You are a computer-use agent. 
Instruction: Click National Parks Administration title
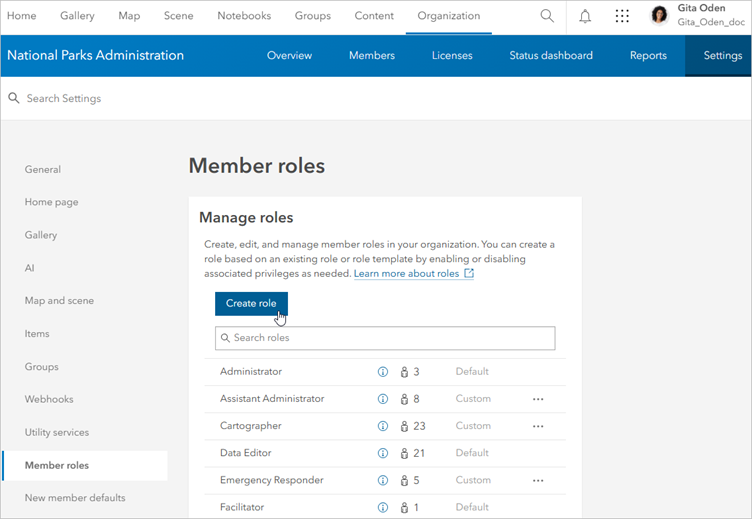(95, 56)
